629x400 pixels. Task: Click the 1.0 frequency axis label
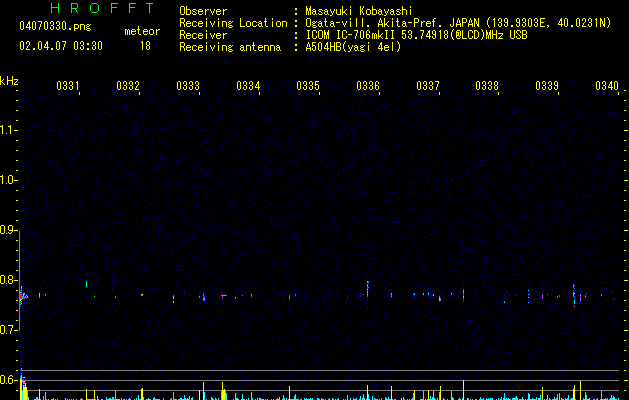[8, 180]
